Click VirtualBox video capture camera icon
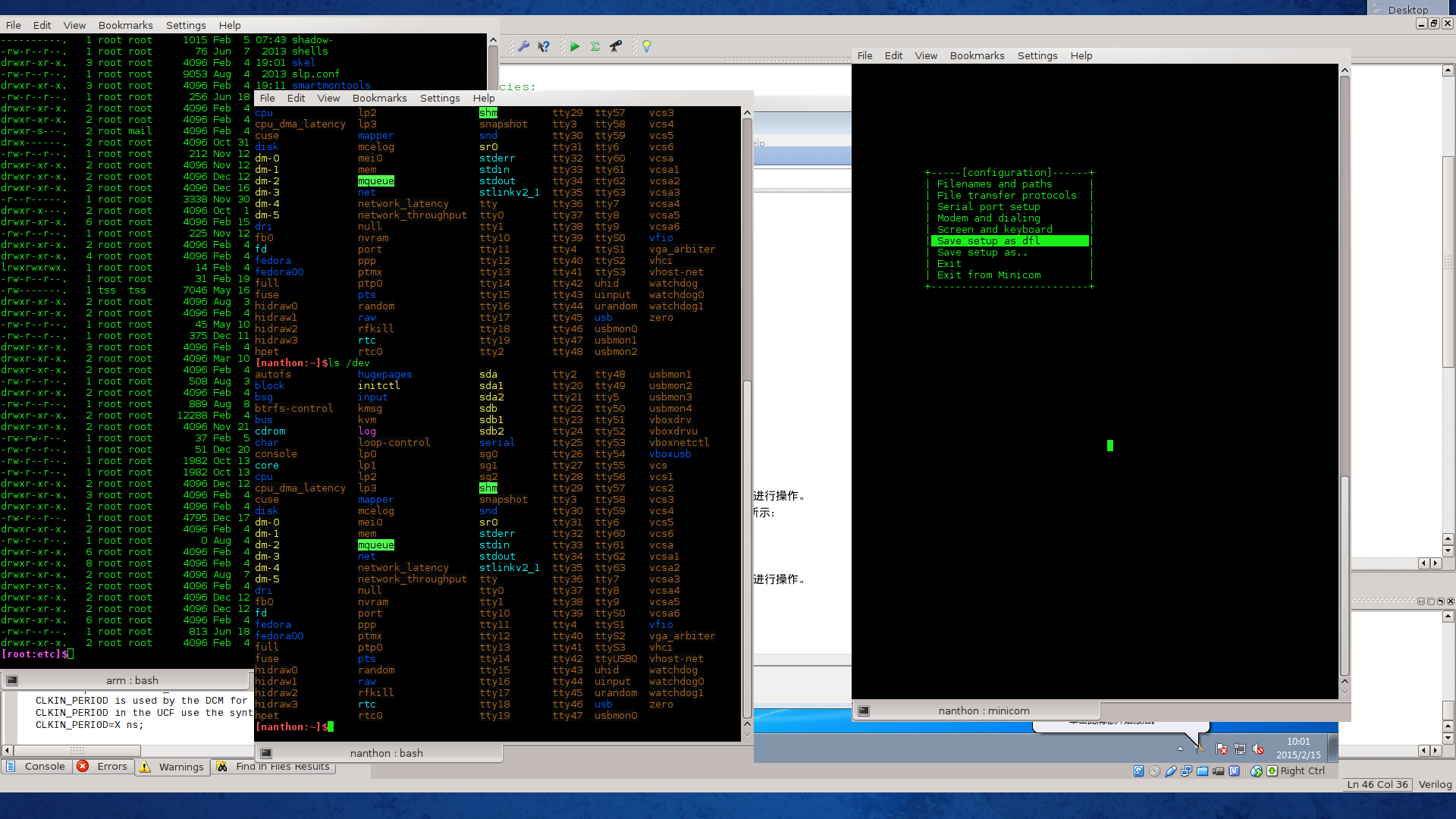Image resolution: width=1456 pixels, height=819 pixels. point(1218,771)
